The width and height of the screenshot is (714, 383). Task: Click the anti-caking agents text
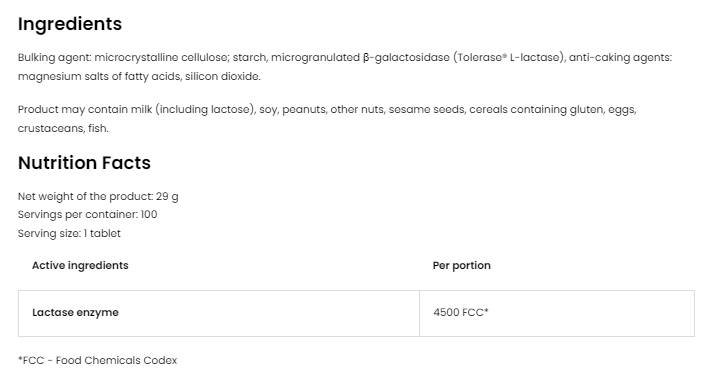[620, 58]
